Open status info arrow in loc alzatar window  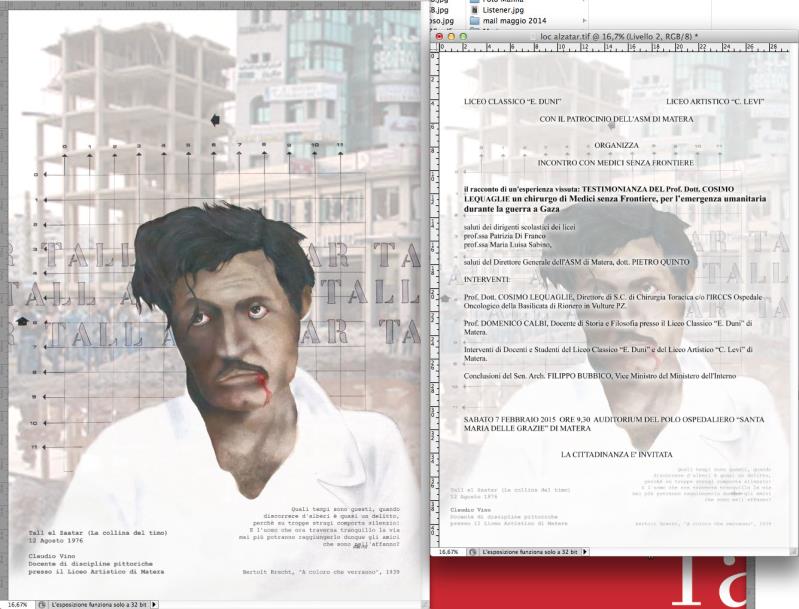584,552
